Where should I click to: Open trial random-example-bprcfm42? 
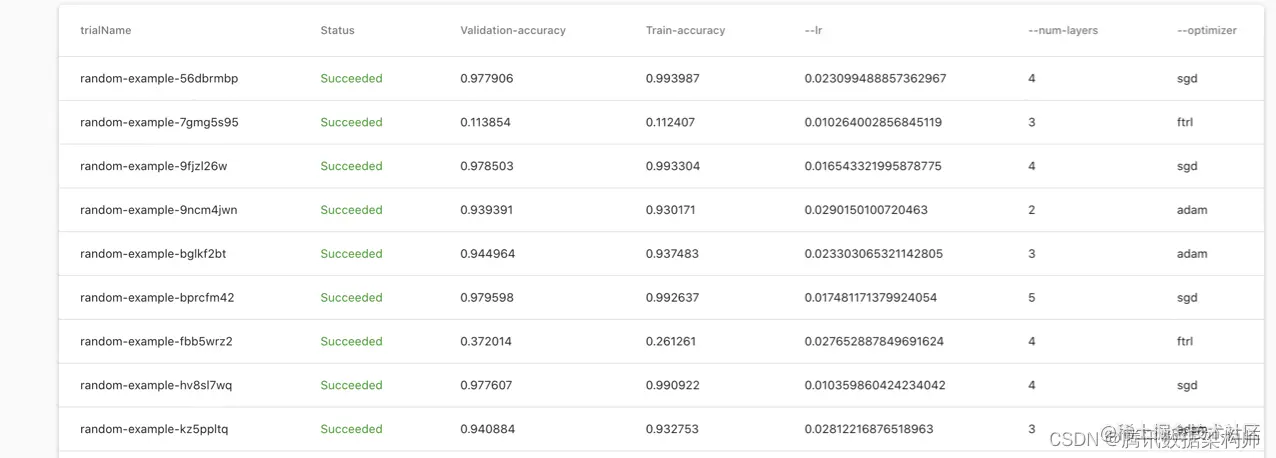pyautogui.click(x=157, y=298)
